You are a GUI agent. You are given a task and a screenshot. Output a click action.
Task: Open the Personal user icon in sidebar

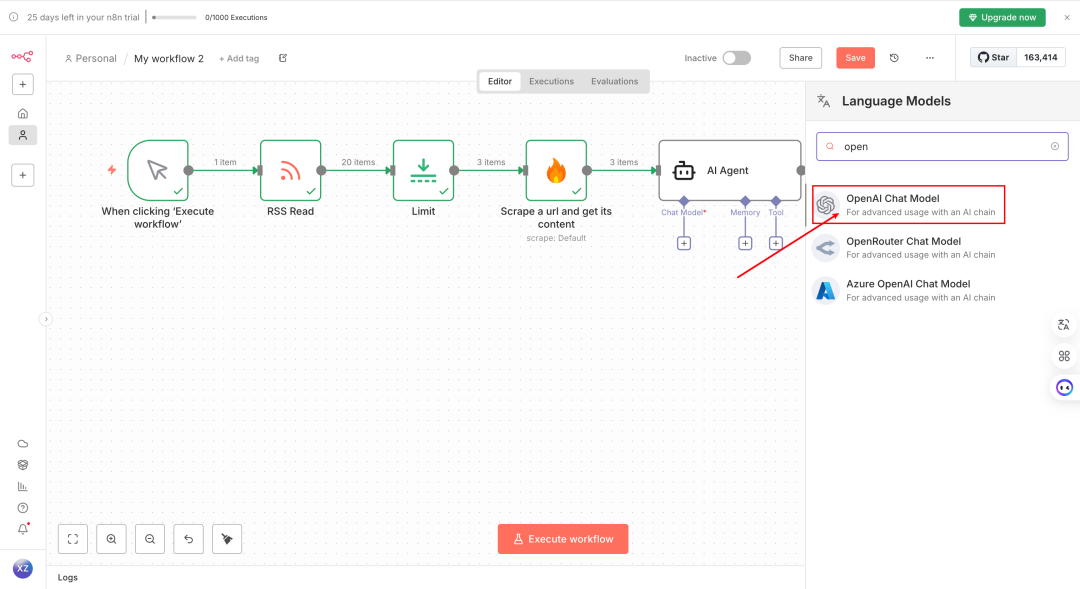[23, 135]
